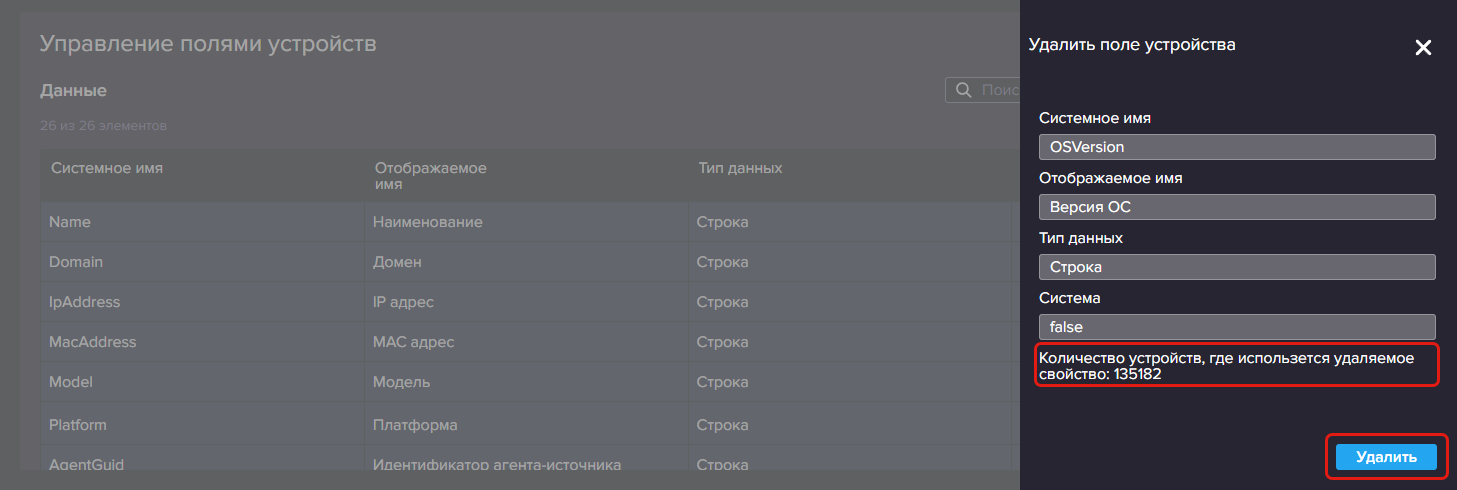
Task: Sort by Тип данных column header
Action: 740,168
